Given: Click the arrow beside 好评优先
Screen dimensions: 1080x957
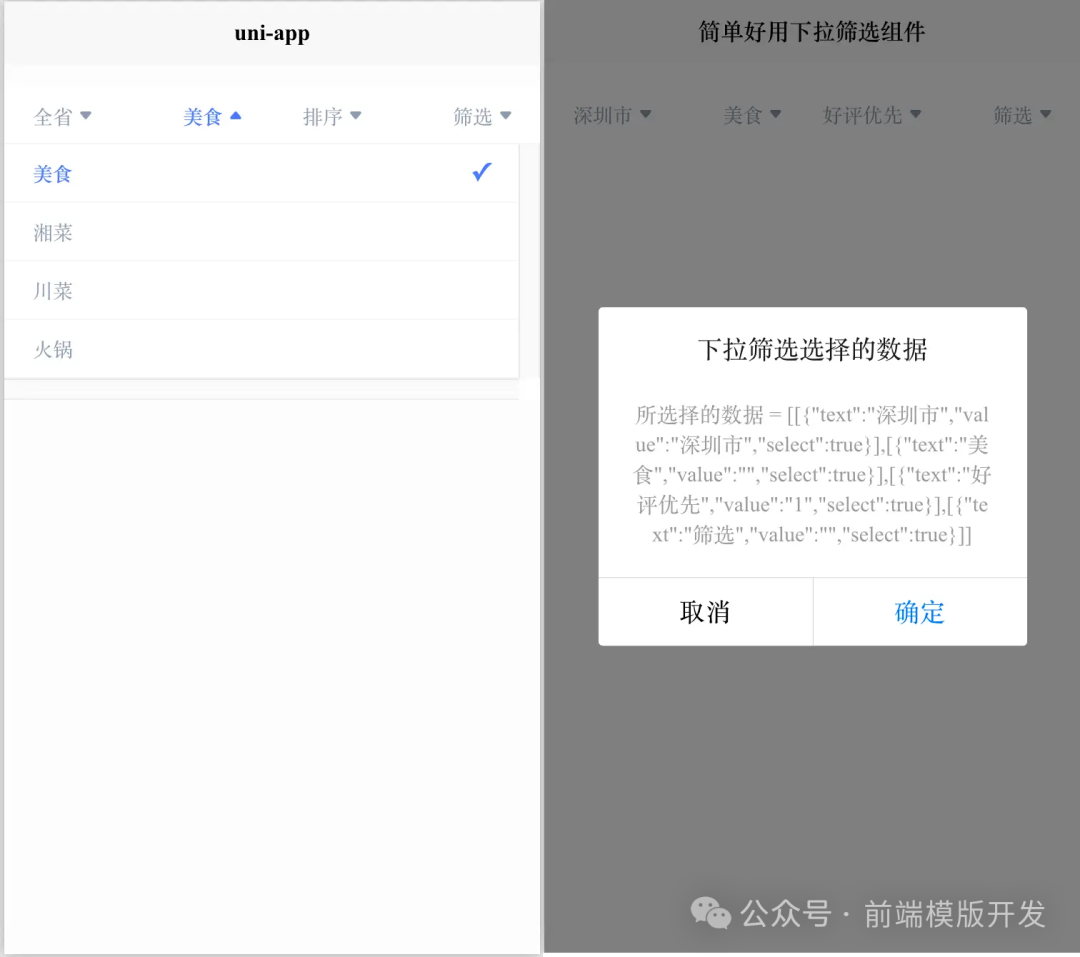Looking at the screenshot, I should 915,115.
